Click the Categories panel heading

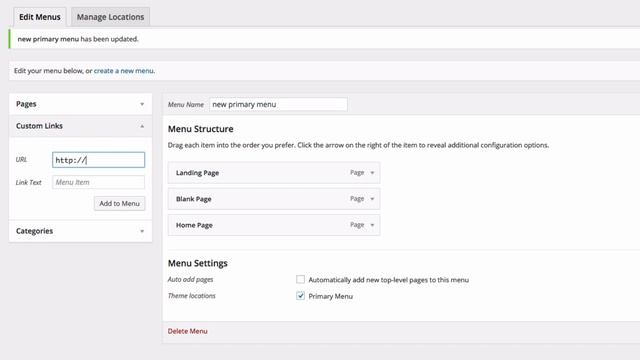coord(34,231)
